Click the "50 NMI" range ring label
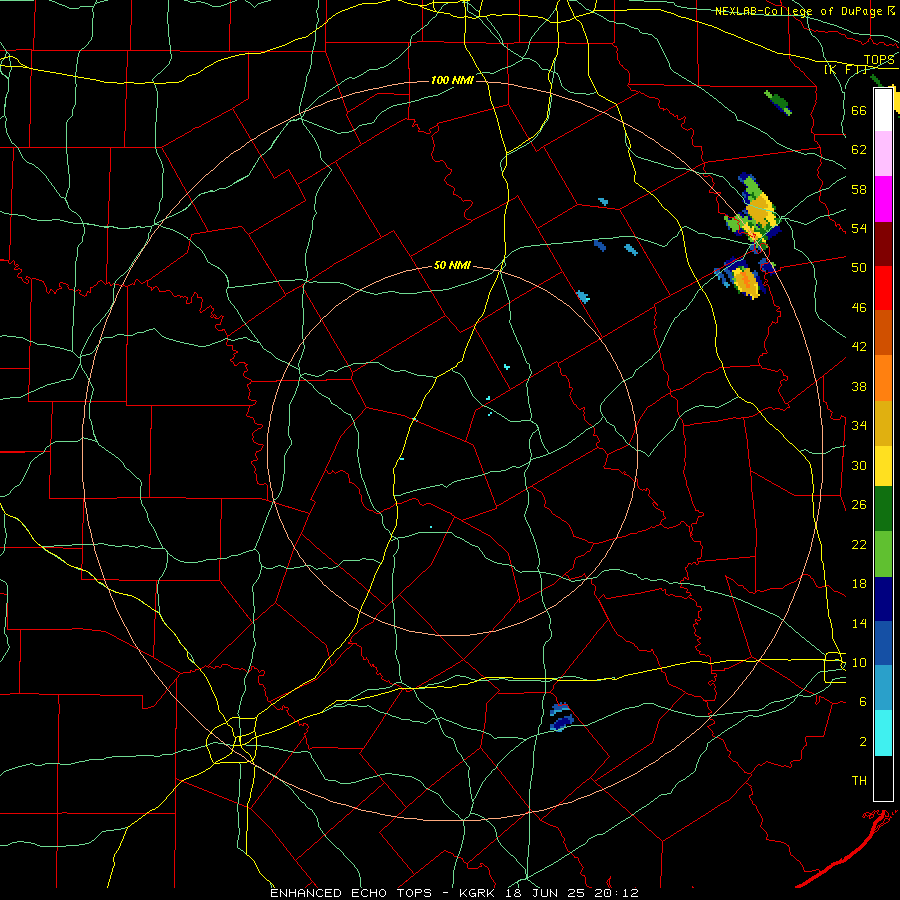The width and height of the screenshot is (900, 900). [x=452, y=265]
